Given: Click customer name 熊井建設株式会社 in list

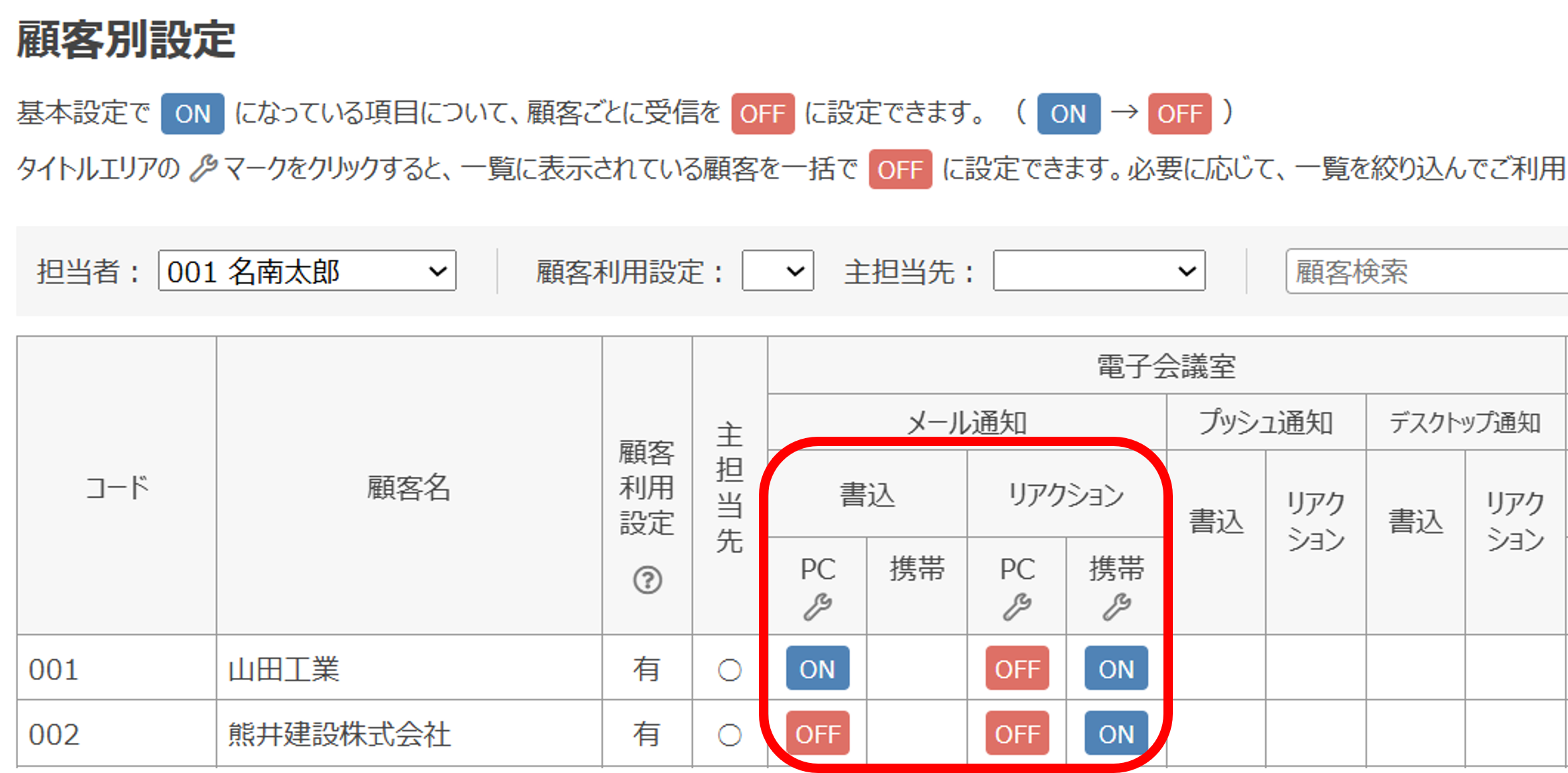Looking at the screenshot, I should 339,734.
